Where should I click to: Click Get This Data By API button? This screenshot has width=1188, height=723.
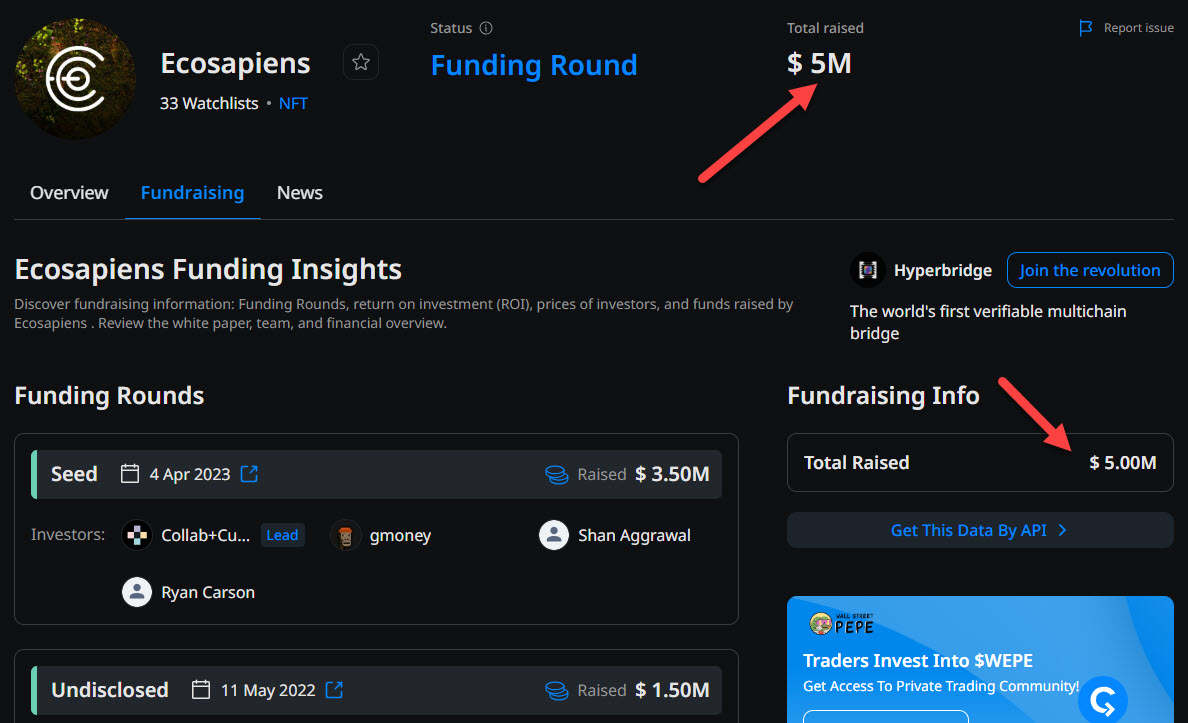coord(980,530)
